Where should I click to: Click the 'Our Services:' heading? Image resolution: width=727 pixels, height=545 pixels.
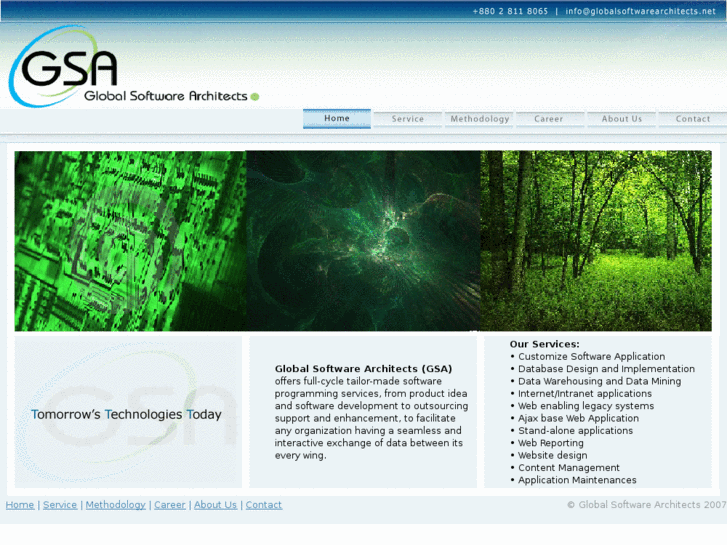click(544, 344)
